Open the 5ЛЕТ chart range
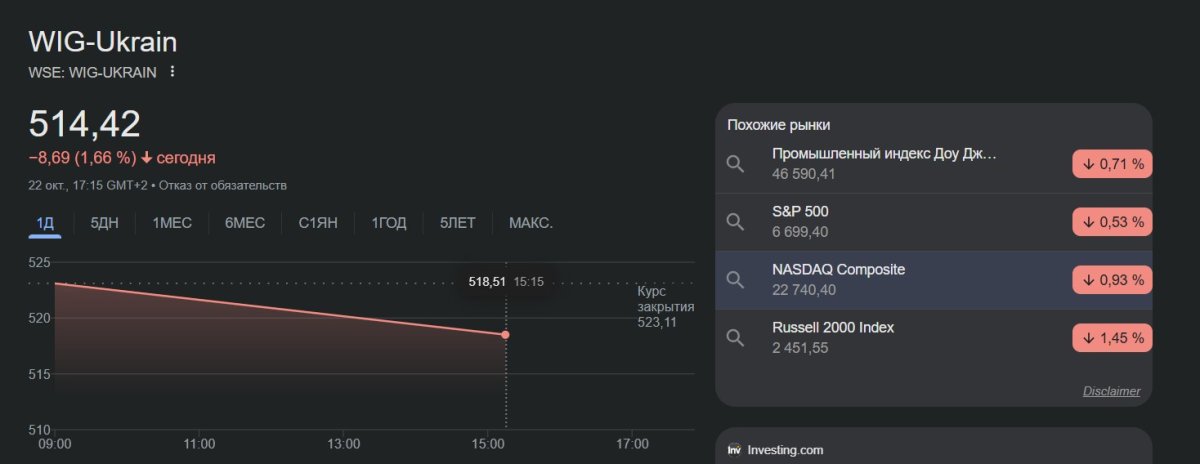 [x=458, y=223]
